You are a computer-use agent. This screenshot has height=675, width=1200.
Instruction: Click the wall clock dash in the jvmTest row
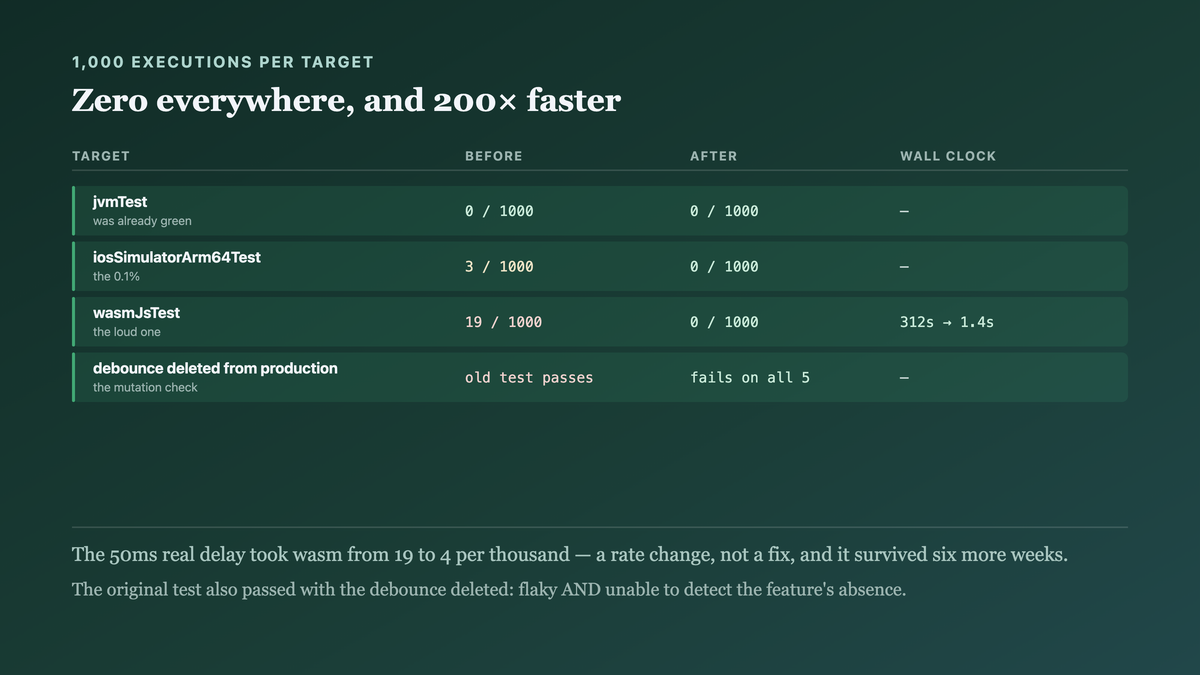point(904,211)
